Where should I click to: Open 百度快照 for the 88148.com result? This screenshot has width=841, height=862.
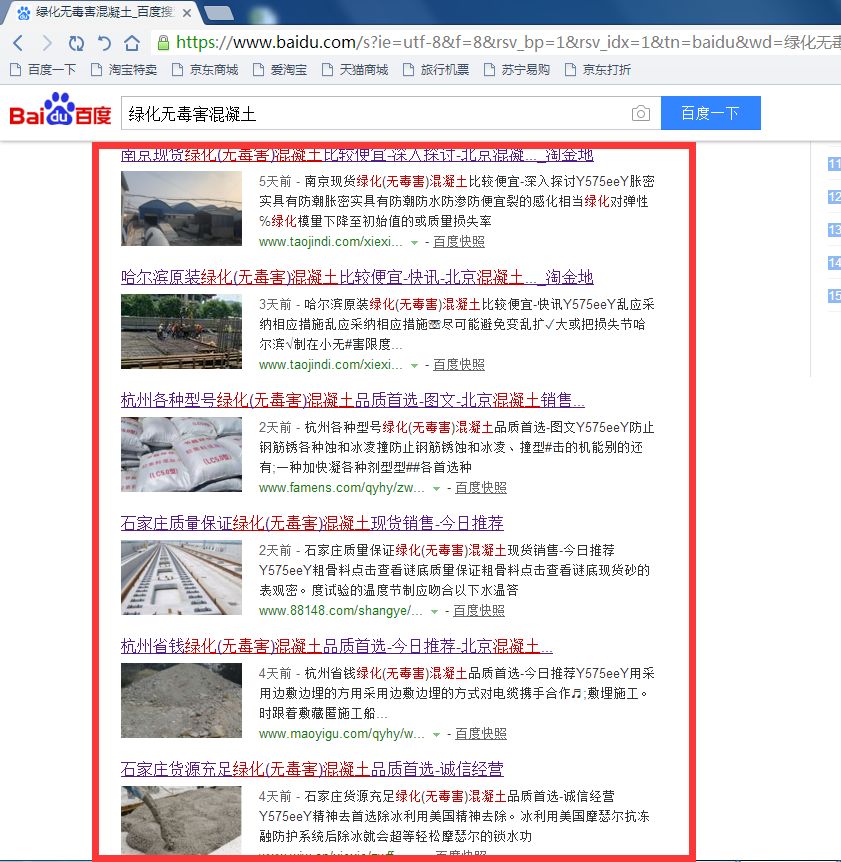pos(479,611)
